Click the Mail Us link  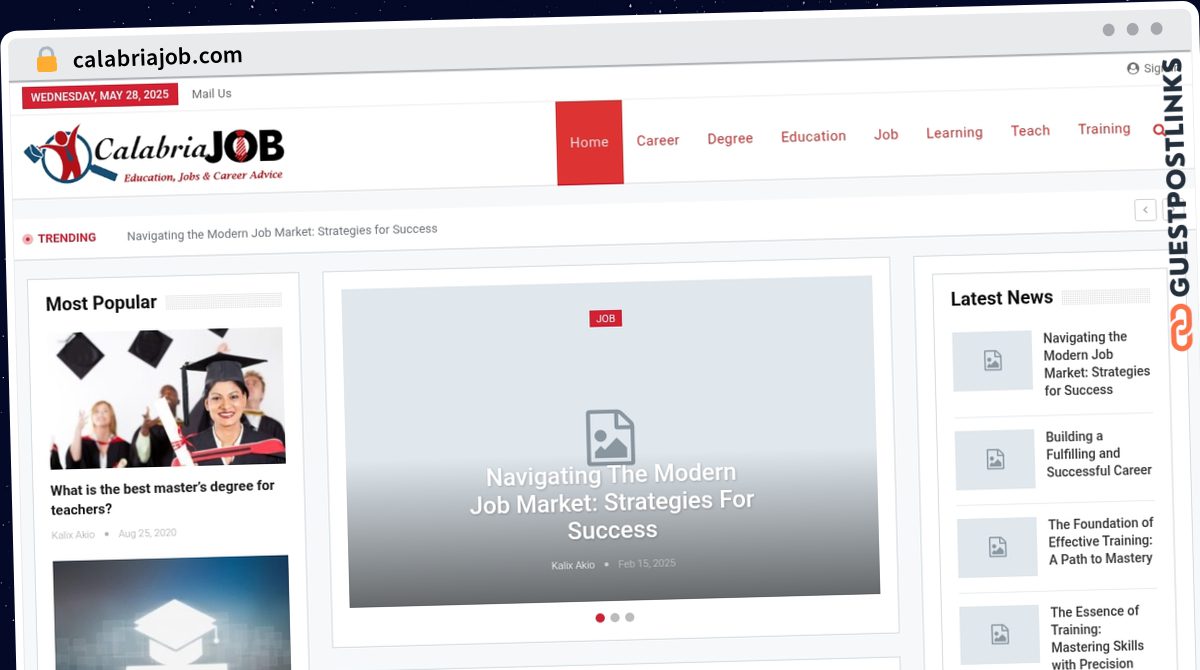211,94
